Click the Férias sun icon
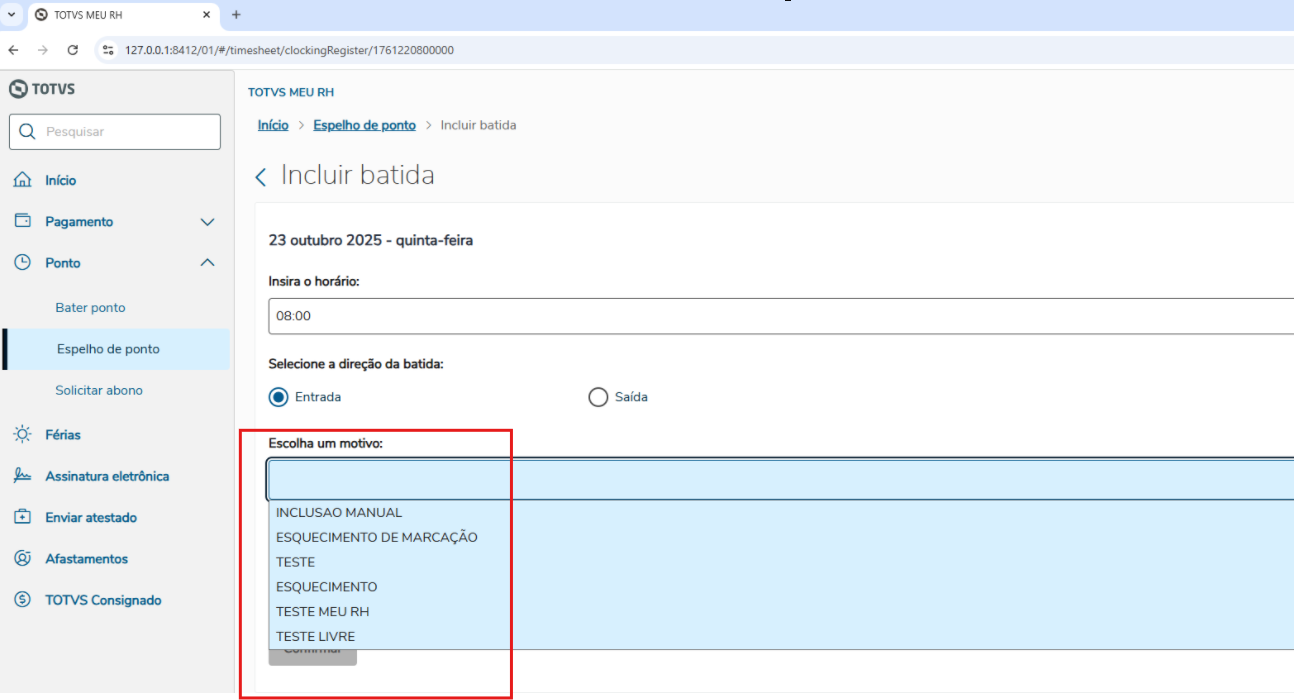1294x700 pixels. 22,434
